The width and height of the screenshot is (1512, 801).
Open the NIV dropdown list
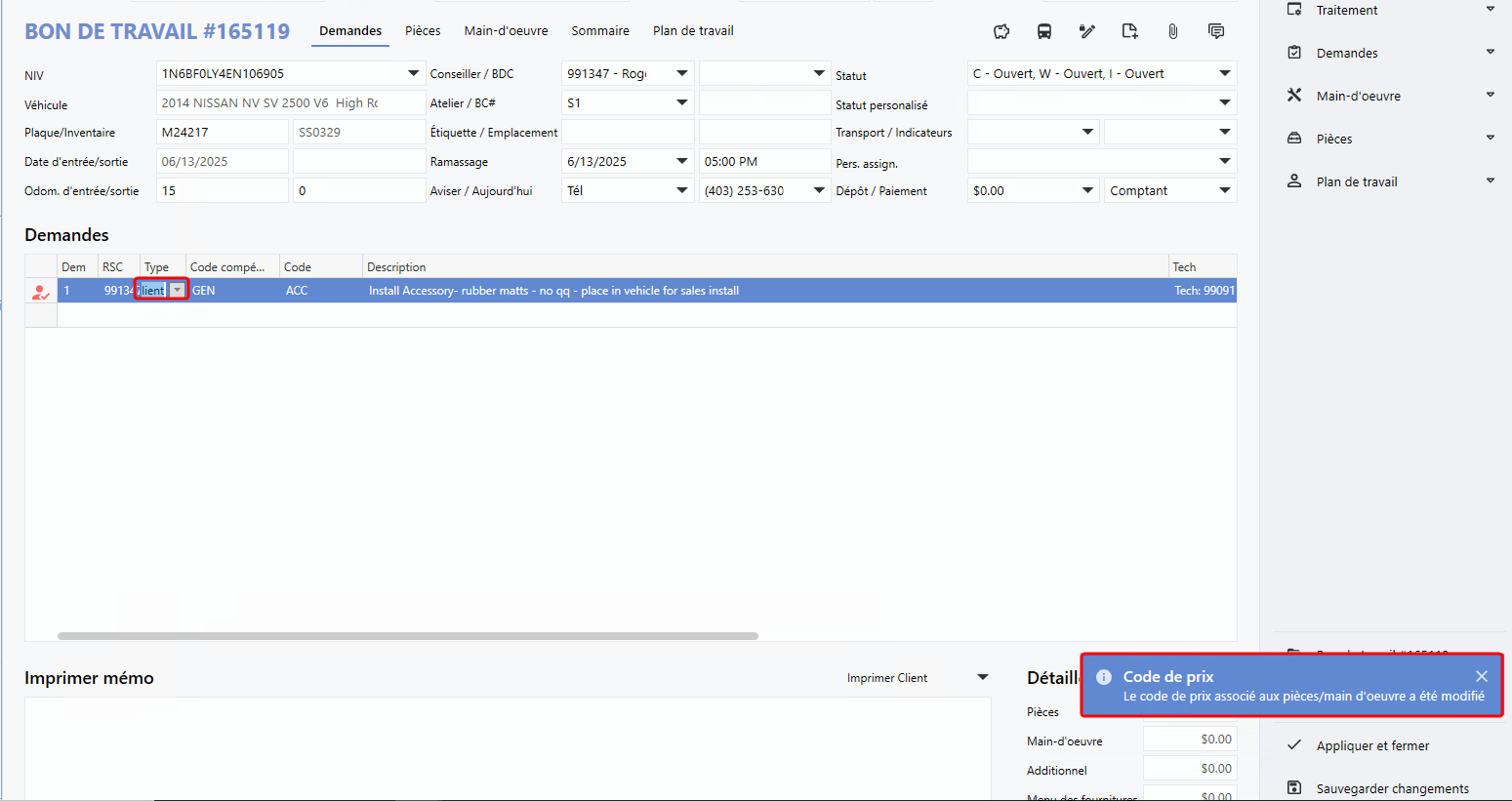coord(413,74)
